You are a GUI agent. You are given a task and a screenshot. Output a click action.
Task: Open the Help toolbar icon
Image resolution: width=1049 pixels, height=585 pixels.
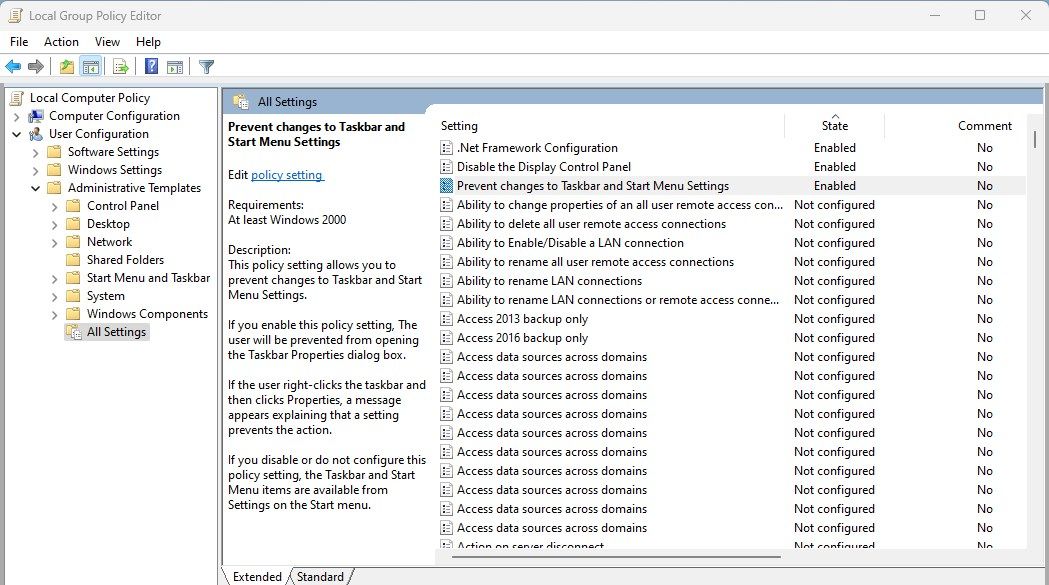pos(152,66)
